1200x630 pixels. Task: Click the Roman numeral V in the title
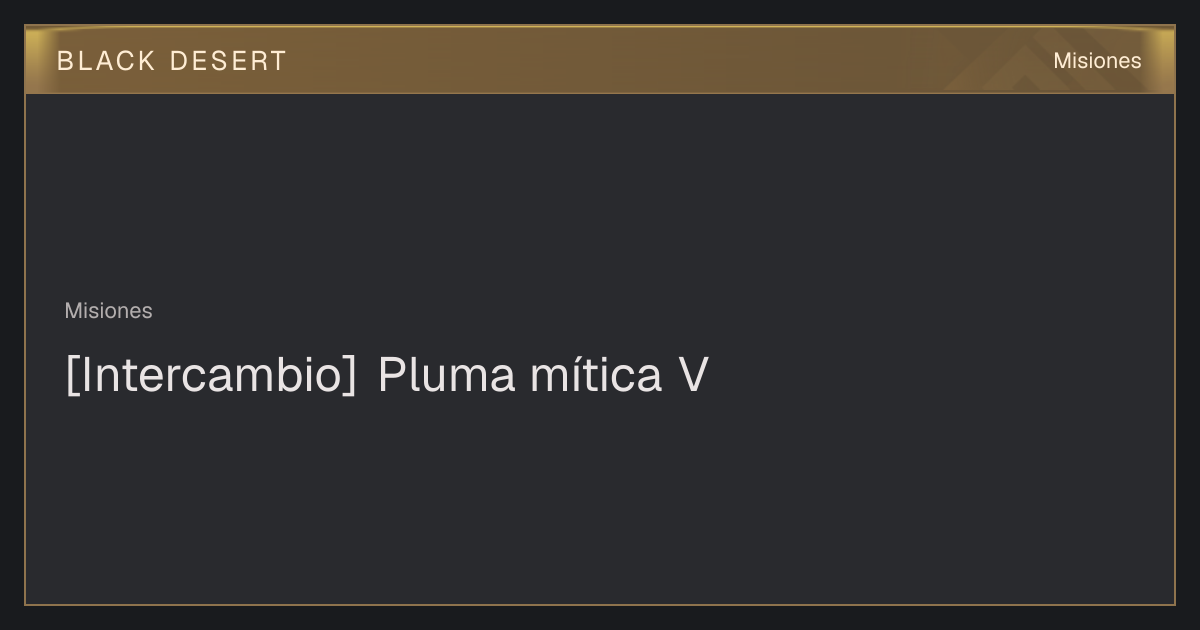[x=693, y=376]
